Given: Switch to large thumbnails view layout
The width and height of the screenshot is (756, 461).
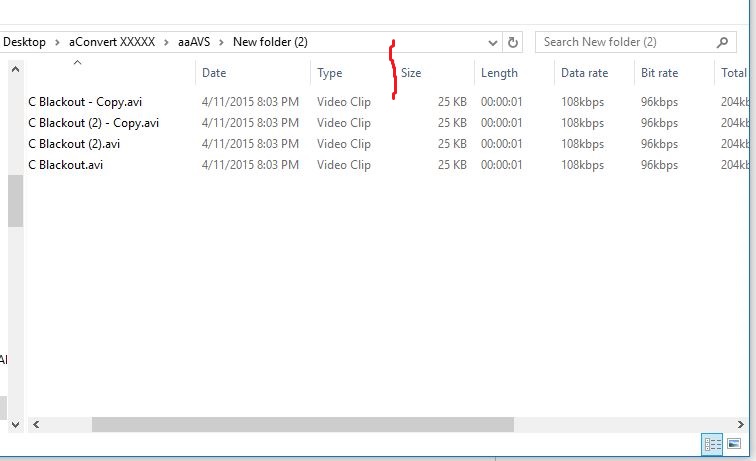Looking at the screenshot, I should click(x=735, y=443).
